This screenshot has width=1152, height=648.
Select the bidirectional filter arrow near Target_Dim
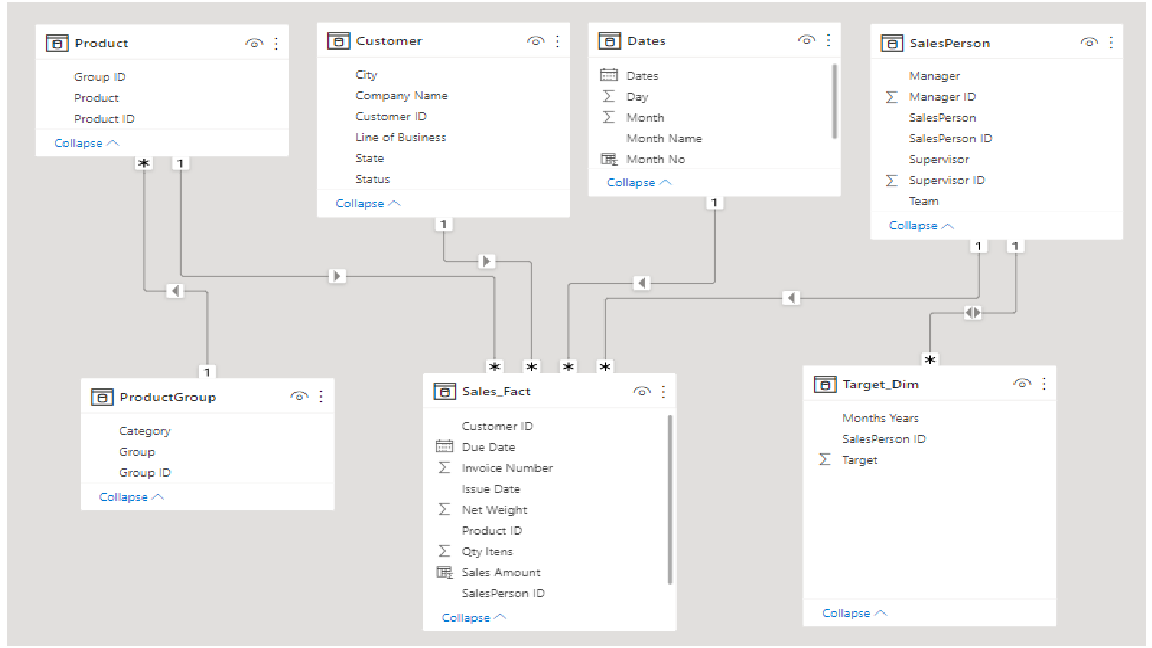973,312
